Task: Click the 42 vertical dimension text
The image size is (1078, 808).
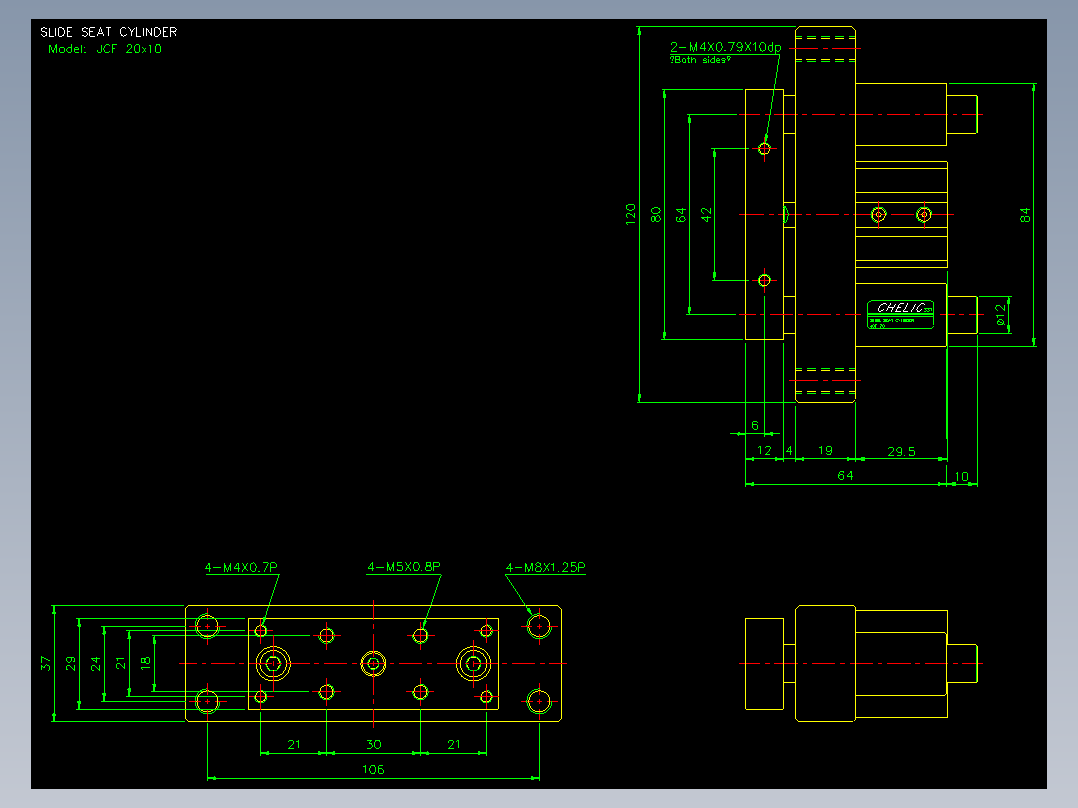Action: pyautogui.click(x=706, y=215)
